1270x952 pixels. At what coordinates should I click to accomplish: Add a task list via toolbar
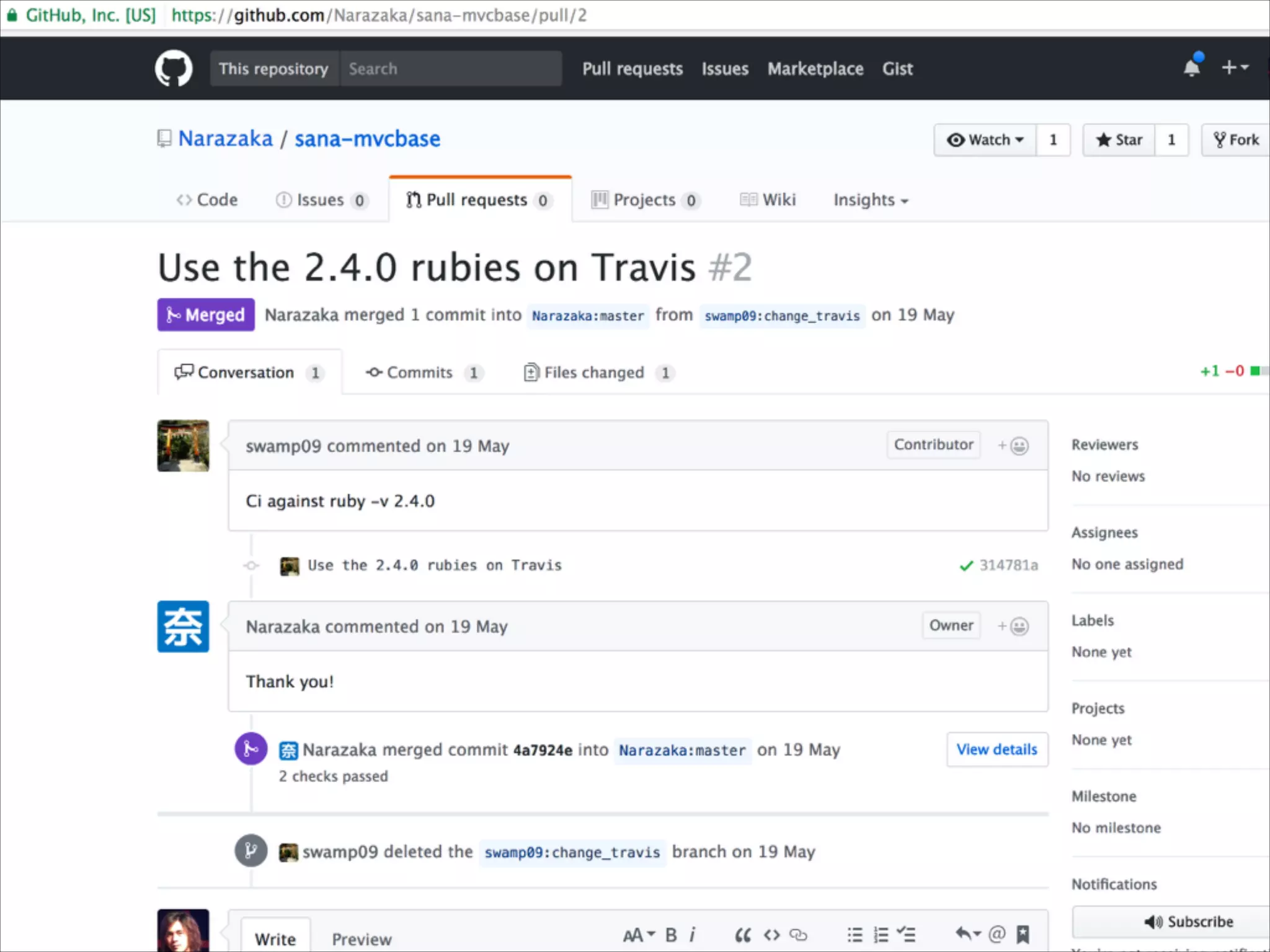906,934
